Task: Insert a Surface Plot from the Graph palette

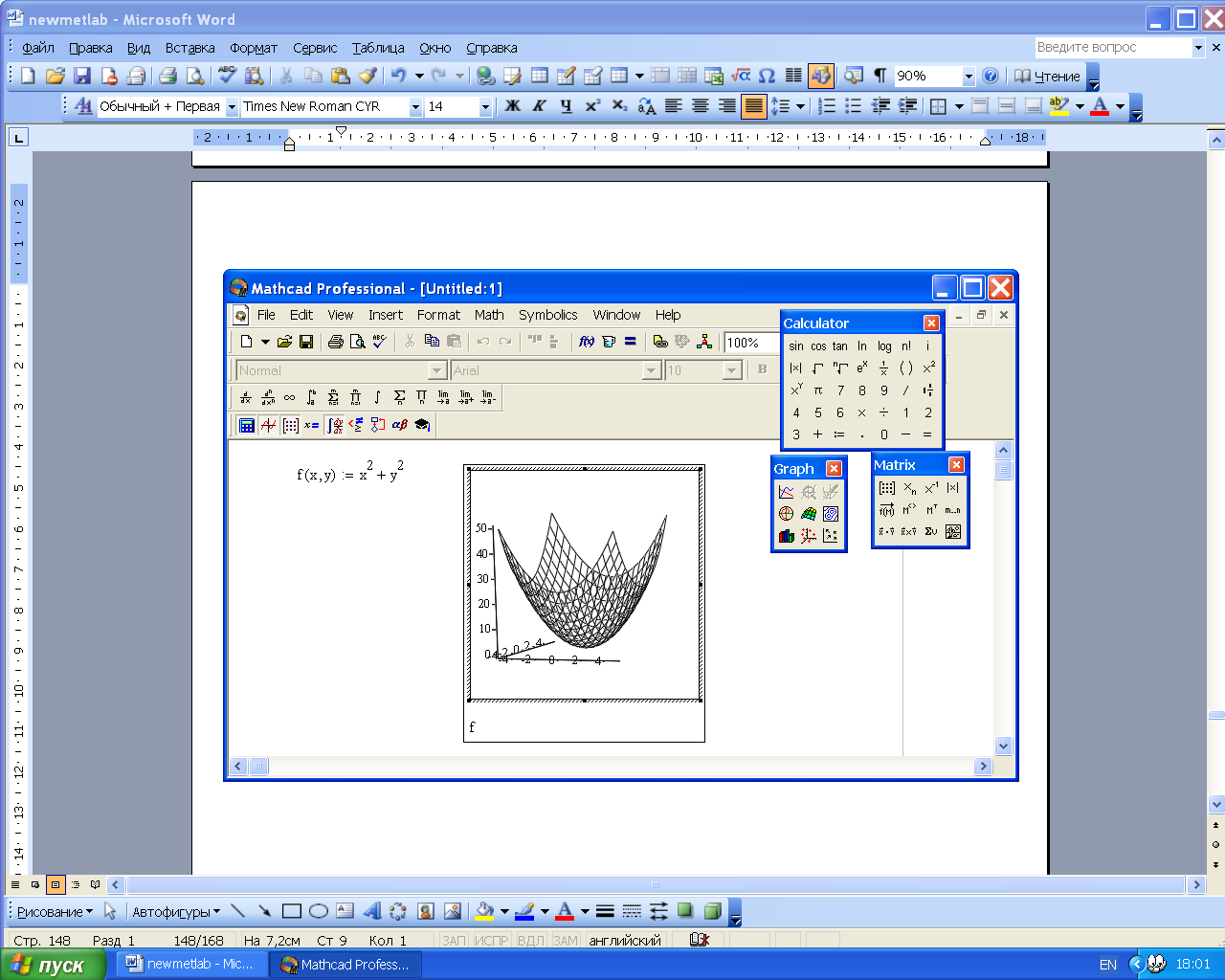Action: (x=809, y=514)
